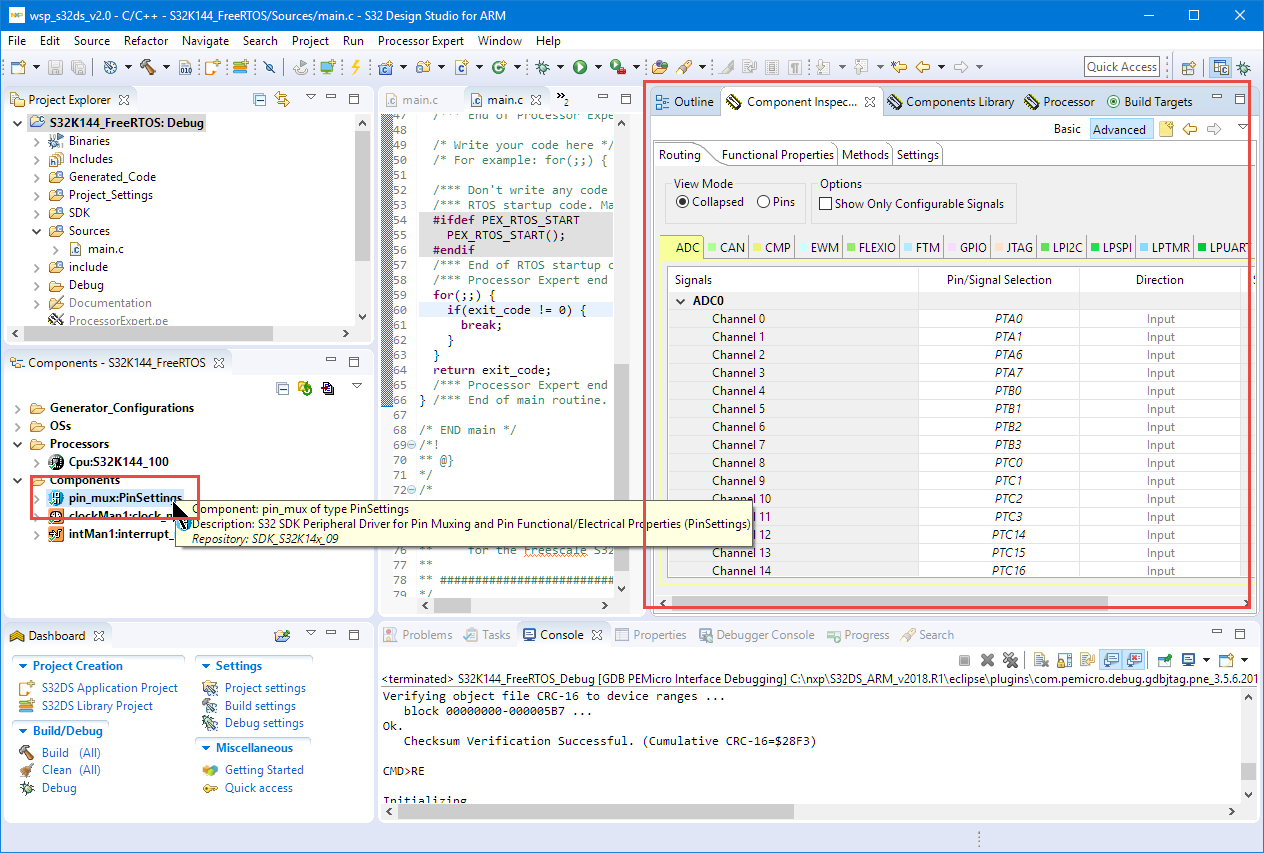Screen dimensions: 1264x853
Task: Click Remove All Terminated Launches in Console
Action: 1010,660
